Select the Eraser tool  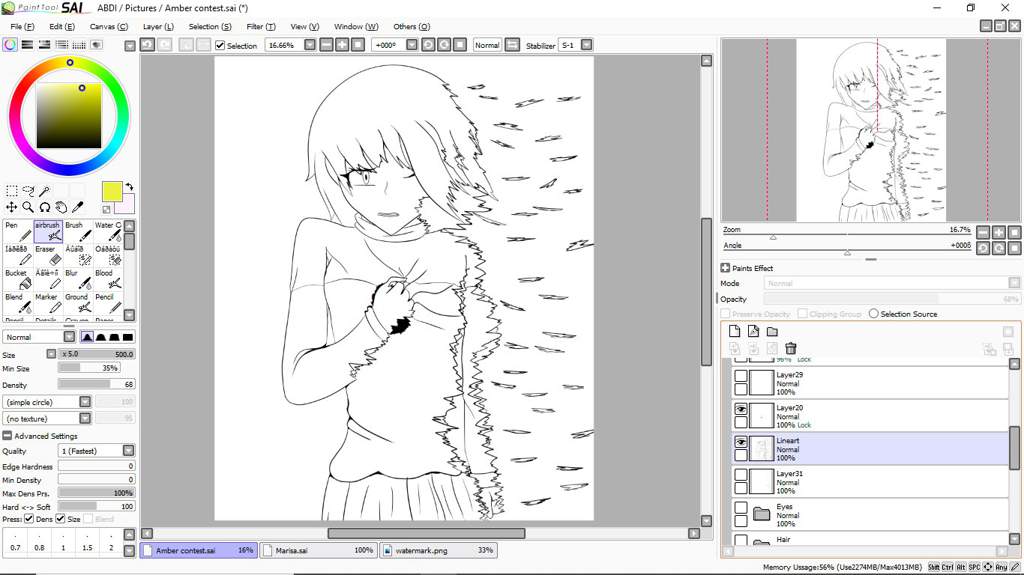click(x=48, y=255)
